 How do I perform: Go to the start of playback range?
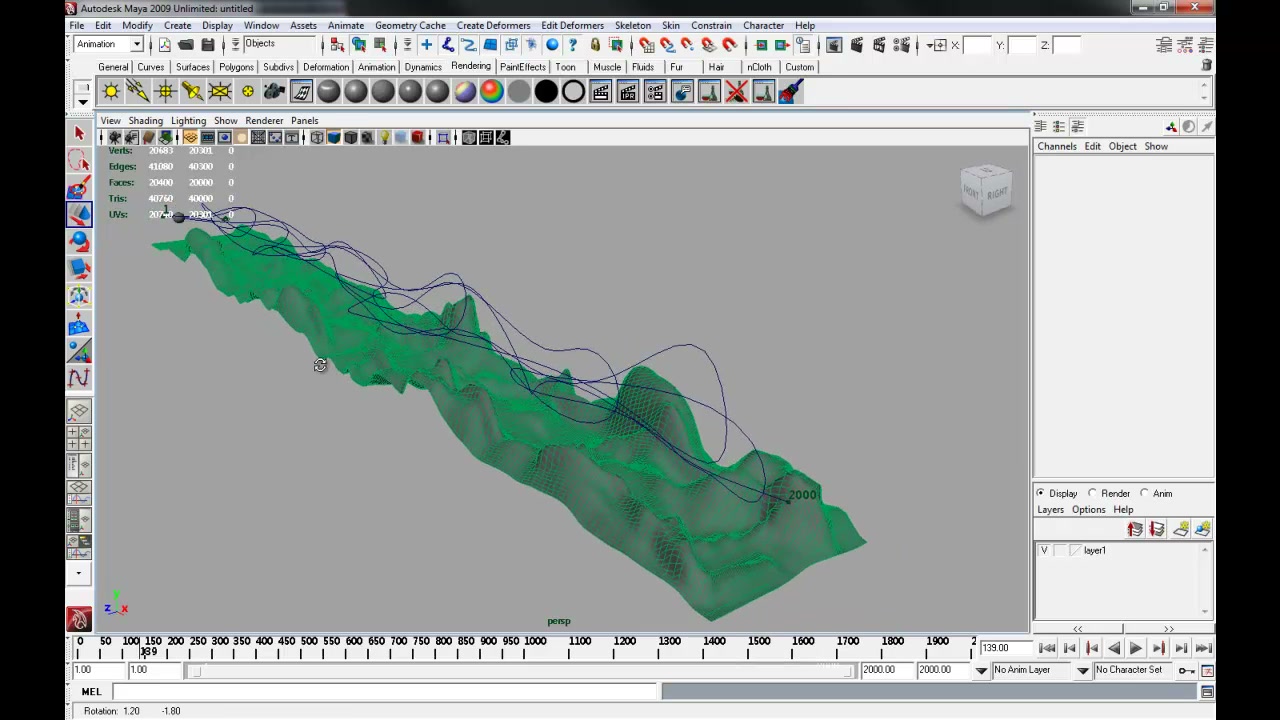(x=1047, y=648)
